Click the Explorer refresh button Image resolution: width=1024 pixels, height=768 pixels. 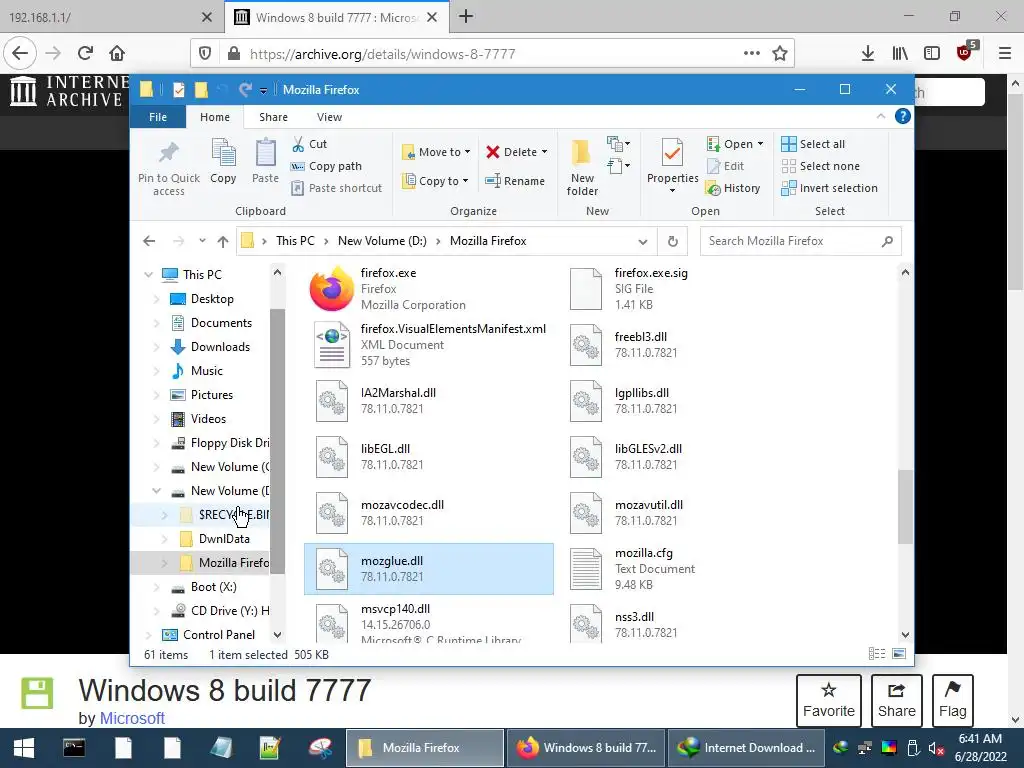(x=673, y=241)
